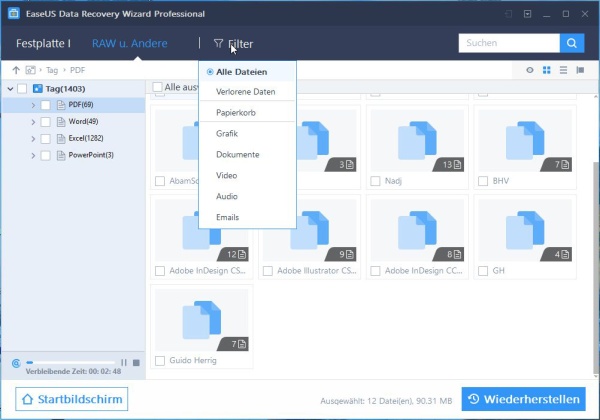Click the breadcrumb root drive icon
The height and width of the screenshot is (420, 600).
point(30,70)
